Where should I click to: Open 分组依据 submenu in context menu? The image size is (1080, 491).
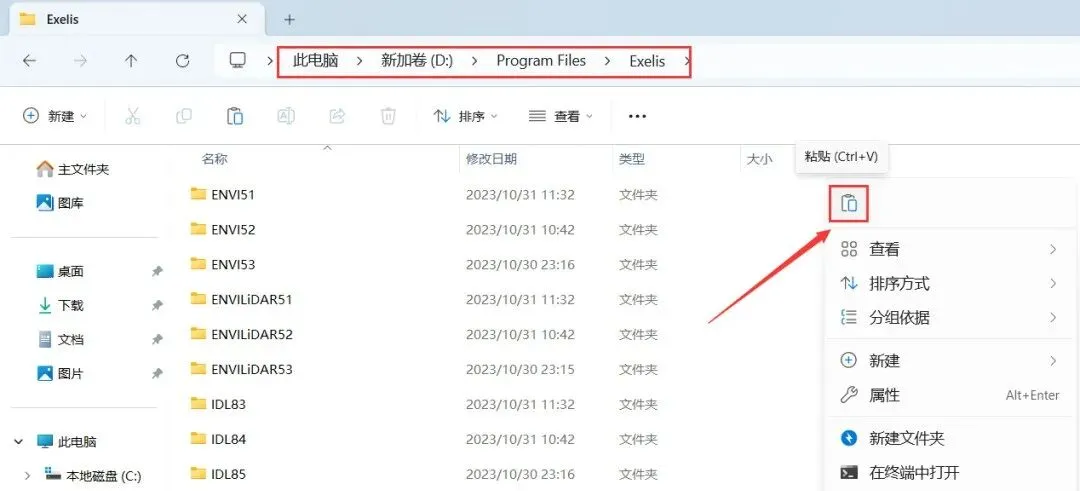click(950, 317)
